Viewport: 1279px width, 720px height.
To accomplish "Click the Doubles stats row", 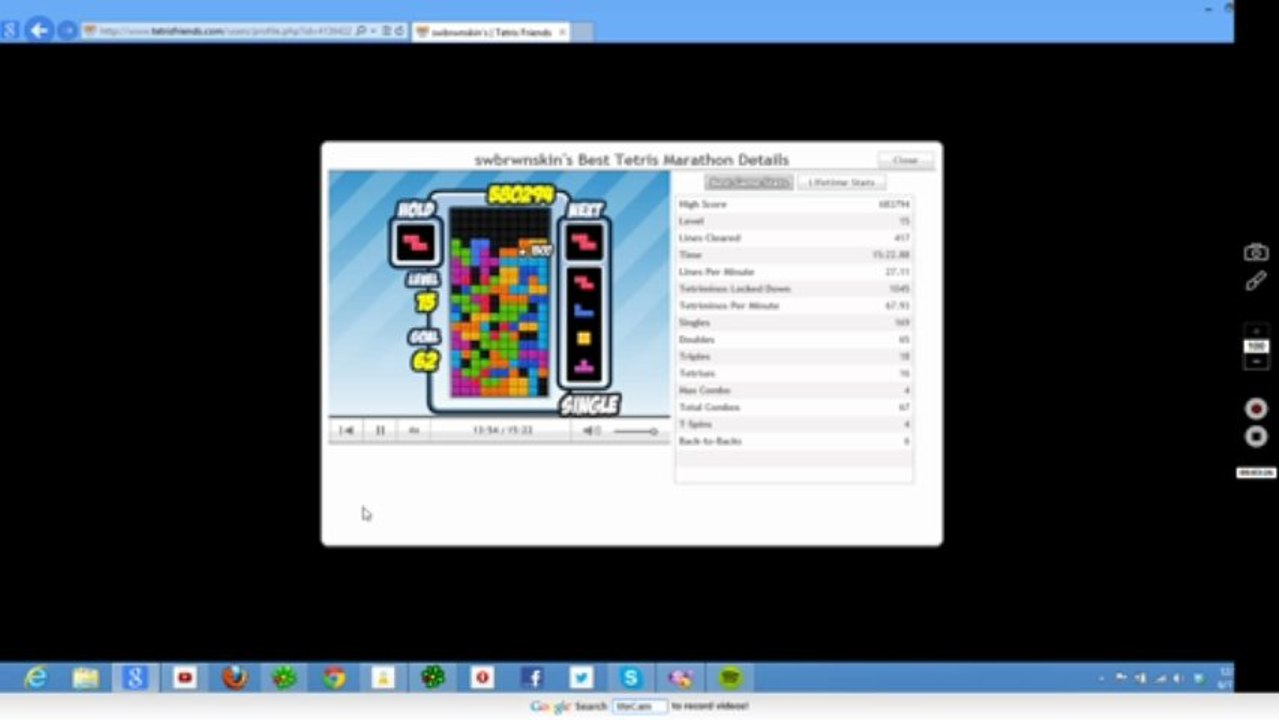I will (794, 340).
